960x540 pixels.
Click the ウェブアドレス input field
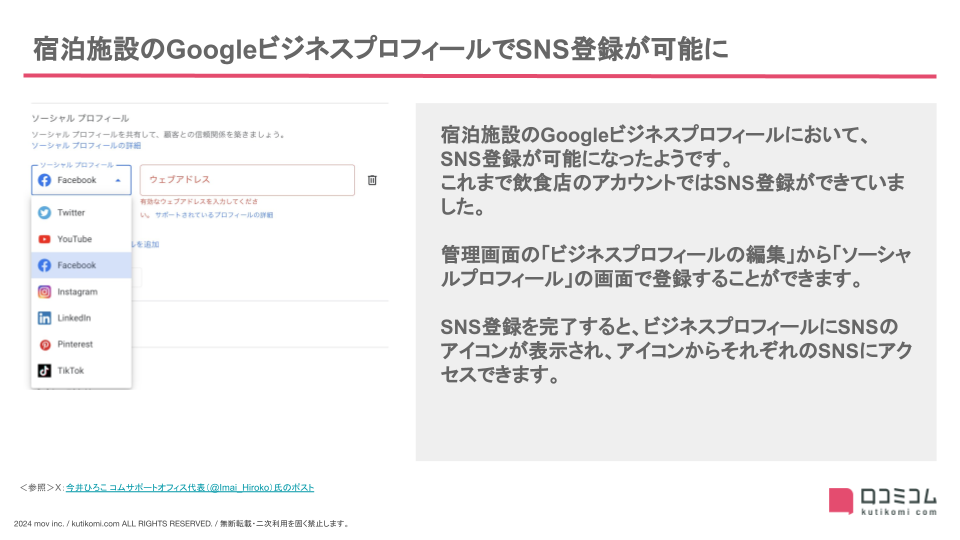pos(247,180)
